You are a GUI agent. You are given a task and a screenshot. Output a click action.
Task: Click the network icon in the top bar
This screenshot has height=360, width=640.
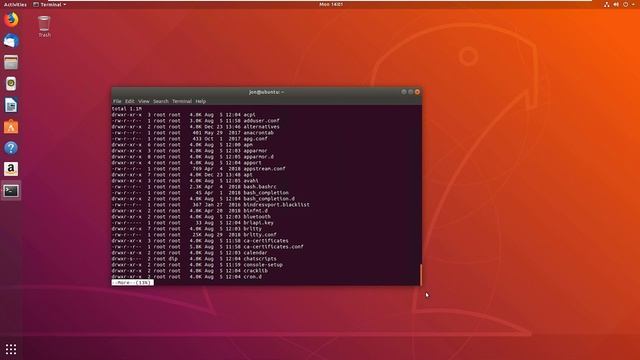(607, 4)
